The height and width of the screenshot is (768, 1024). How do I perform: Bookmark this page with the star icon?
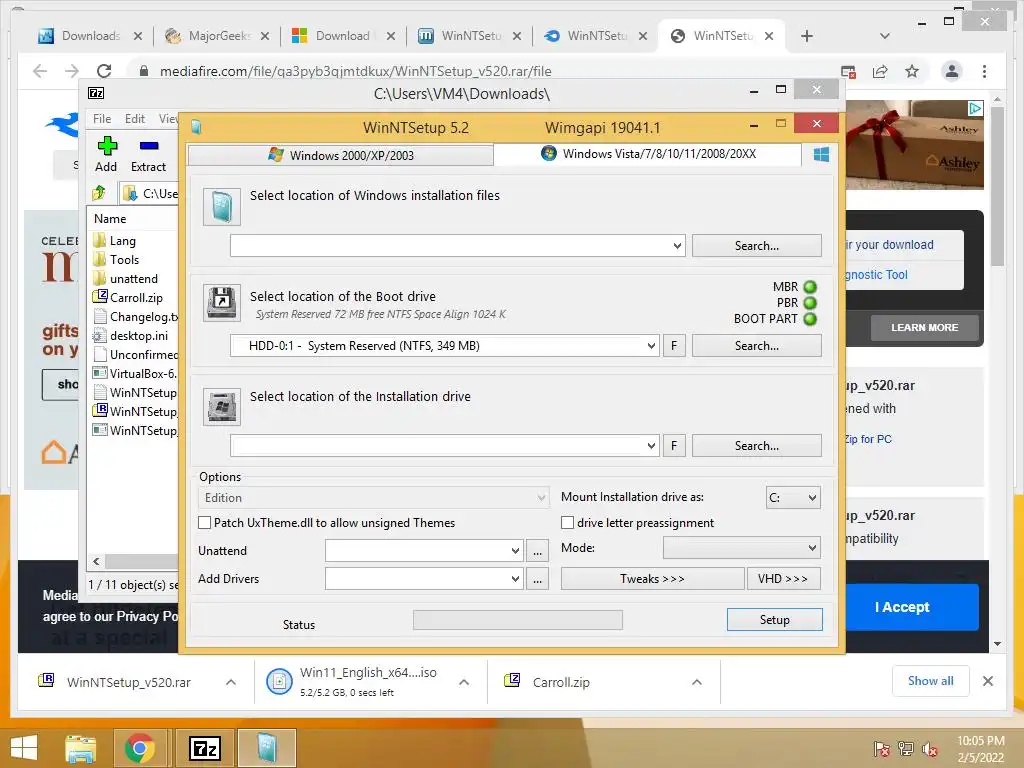pos(912,71)
